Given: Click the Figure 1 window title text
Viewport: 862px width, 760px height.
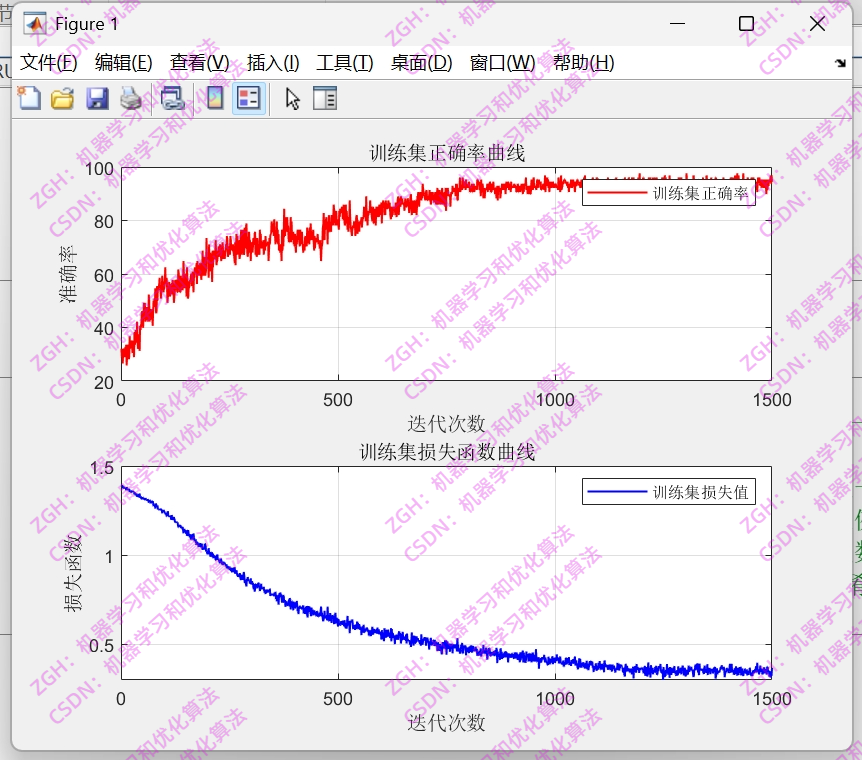Looking at the screenshot, I should pyautogui.click(x=86, y=24).
